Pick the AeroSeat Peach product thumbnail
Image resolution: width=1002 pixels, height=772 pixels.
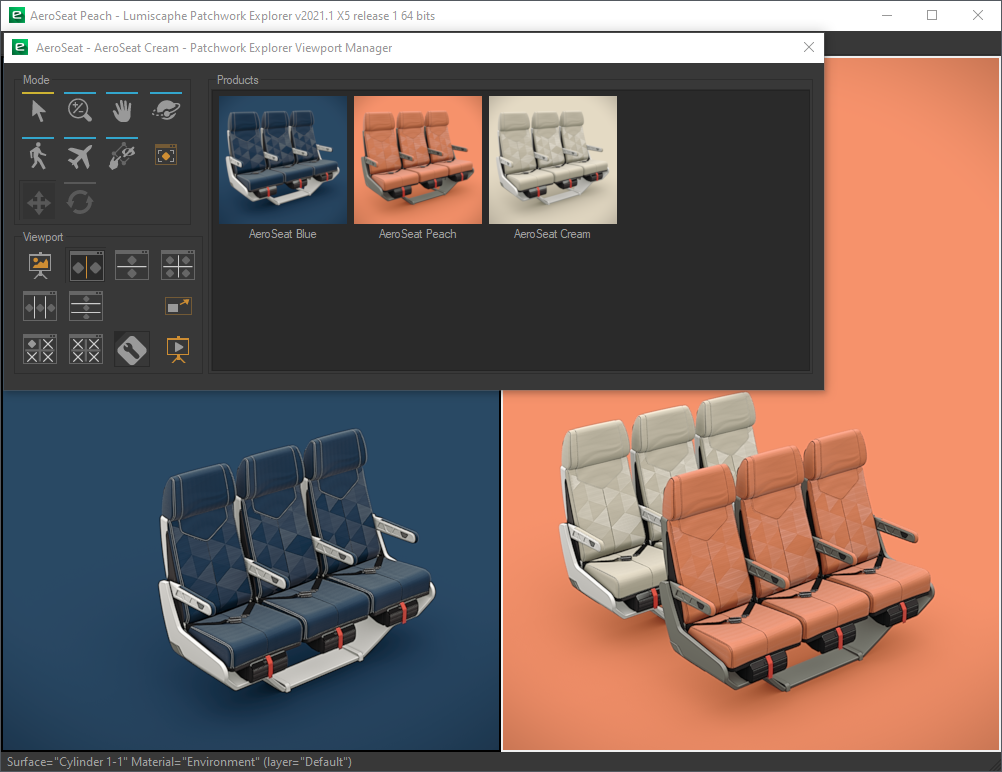418,160
